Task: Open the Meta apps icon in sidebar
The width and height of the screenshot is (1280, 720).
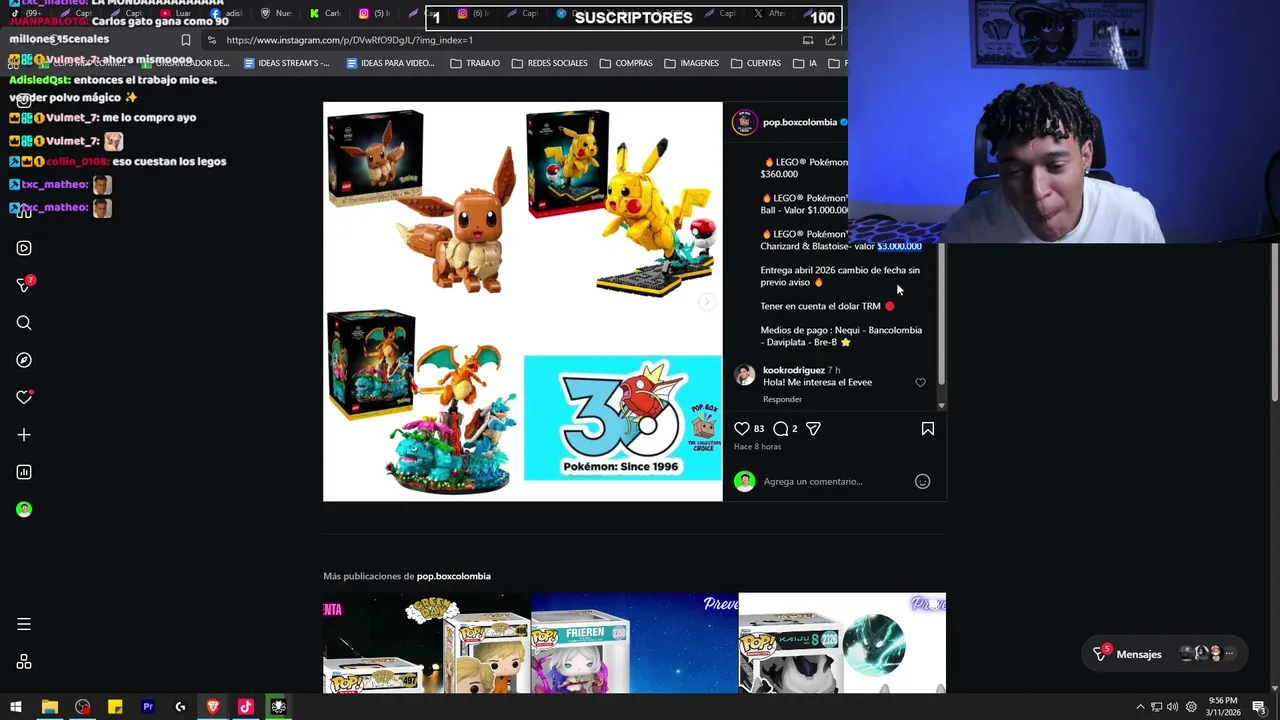Action: (x=24, y=662)
